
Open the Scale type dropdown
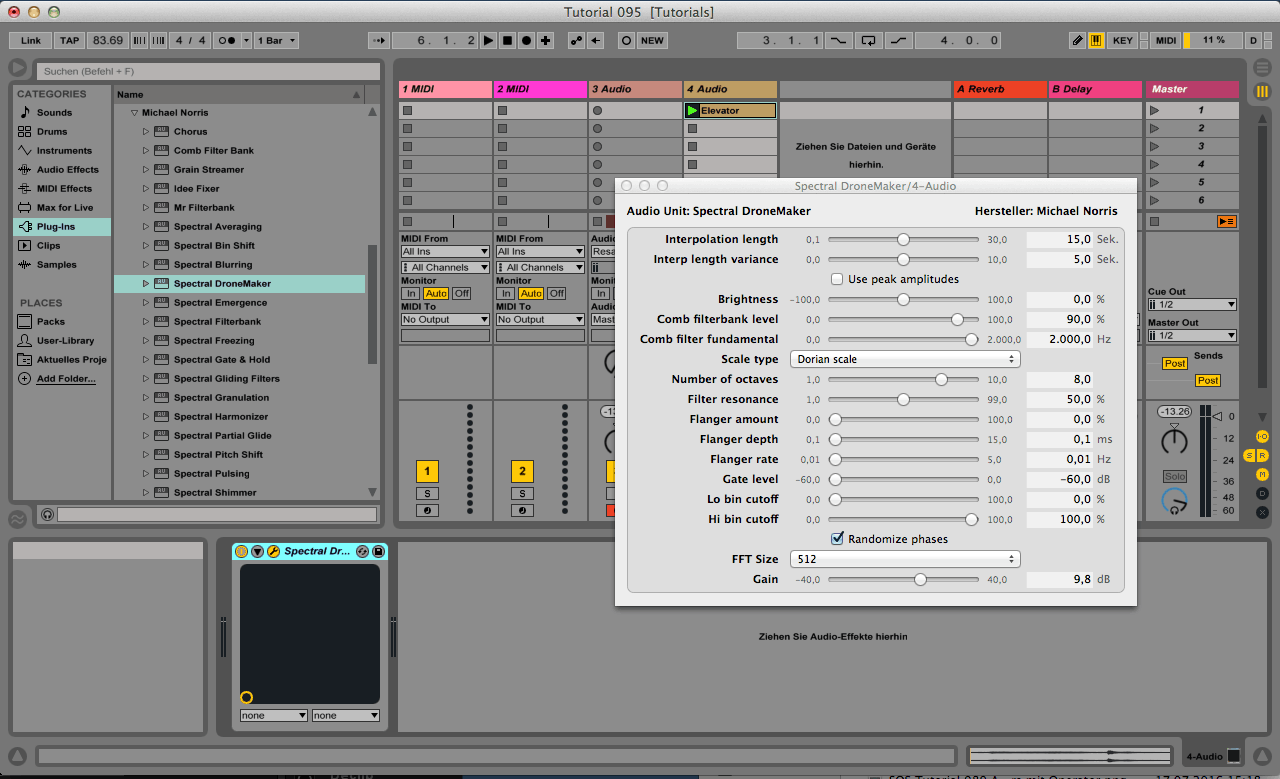(x=904, y=359)
